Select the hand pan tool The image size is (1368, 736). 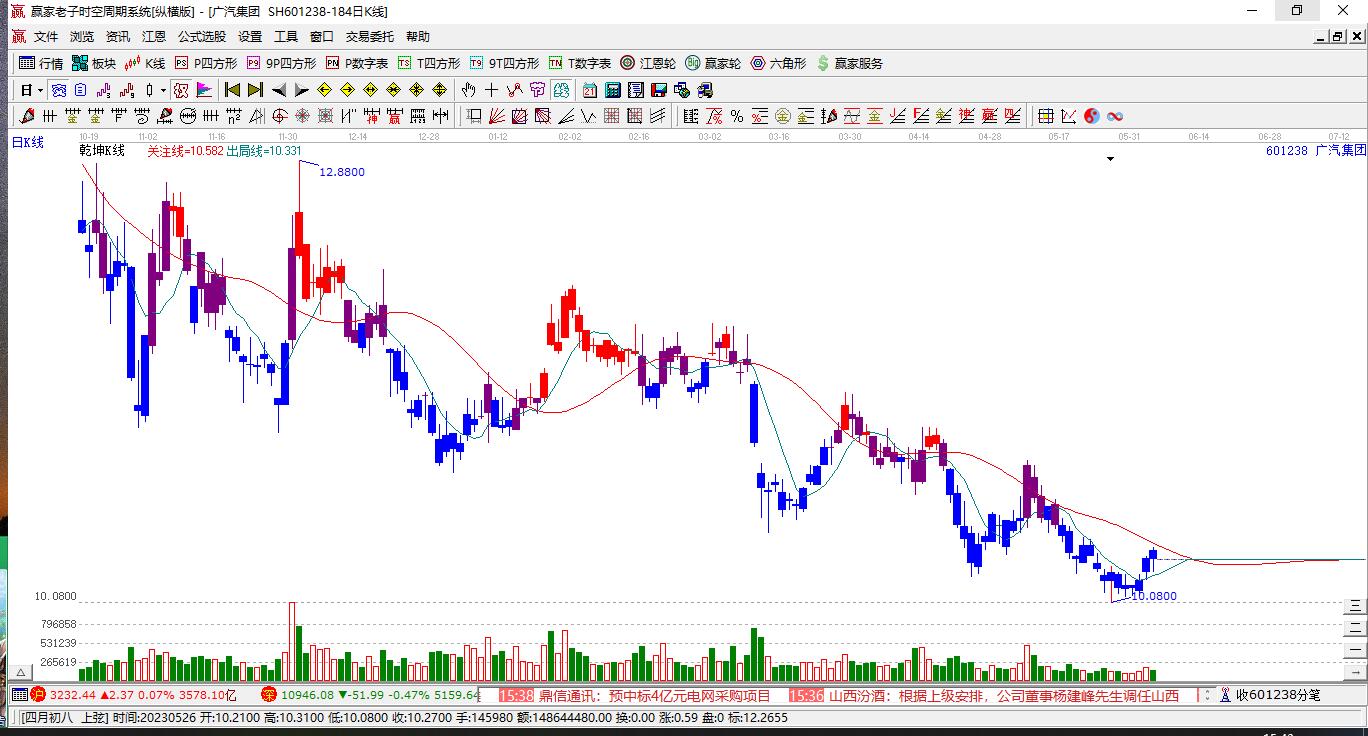click(468, 90)
